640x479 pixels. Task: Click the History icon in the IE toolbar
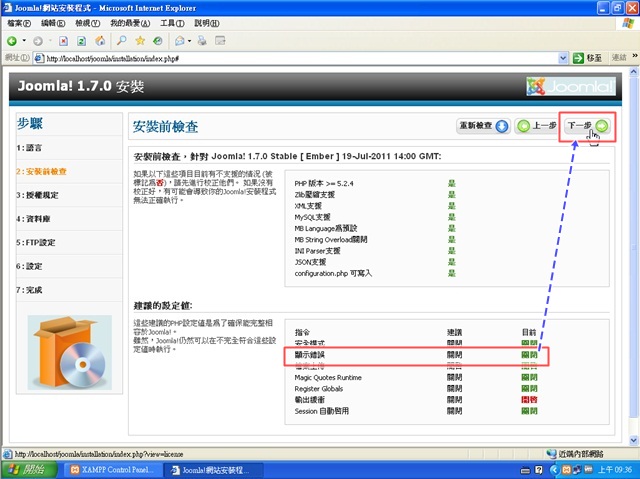pyautogui.click(x=158, y=41)
